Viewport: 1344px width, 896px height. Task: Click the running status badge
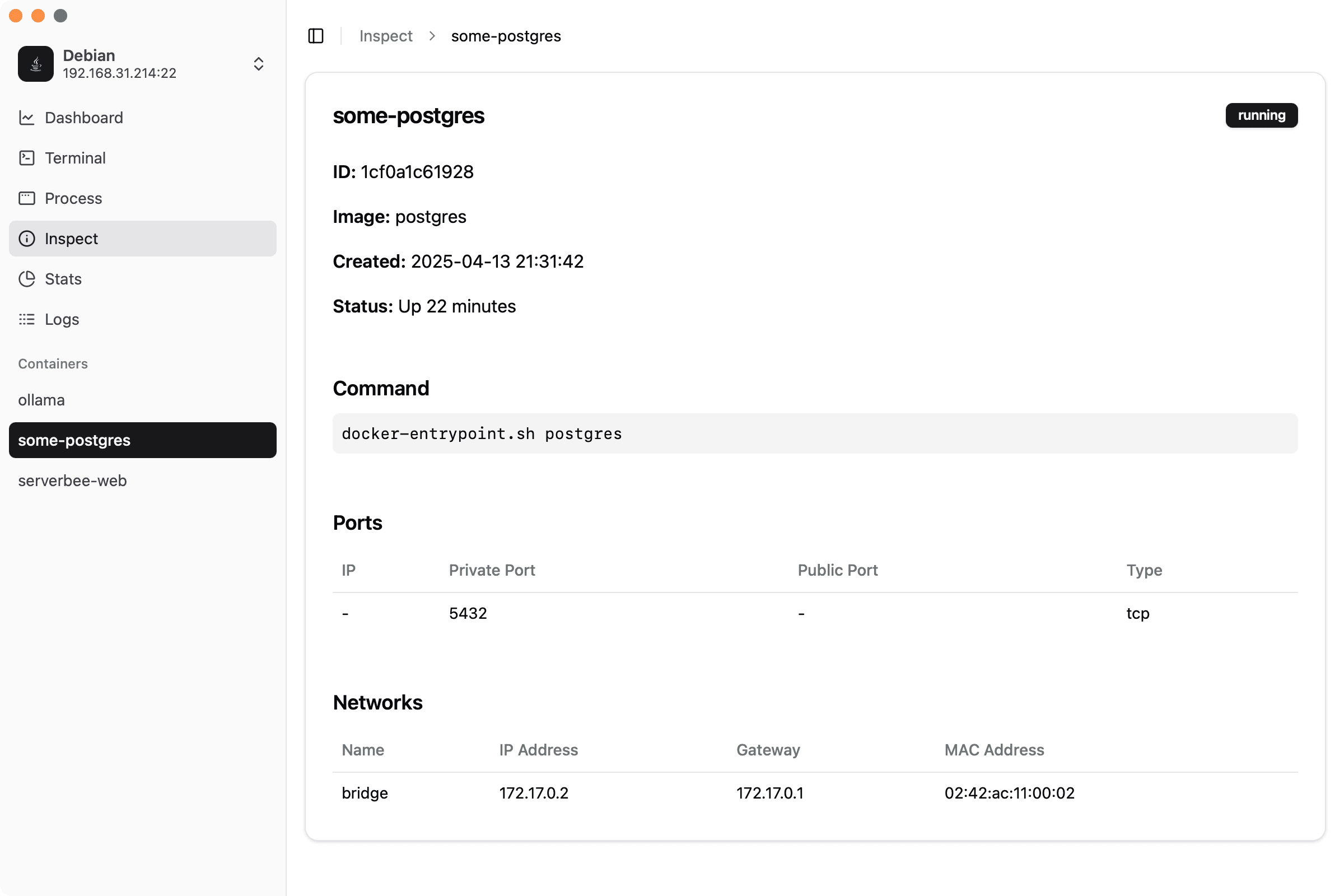coord(1261,115)
